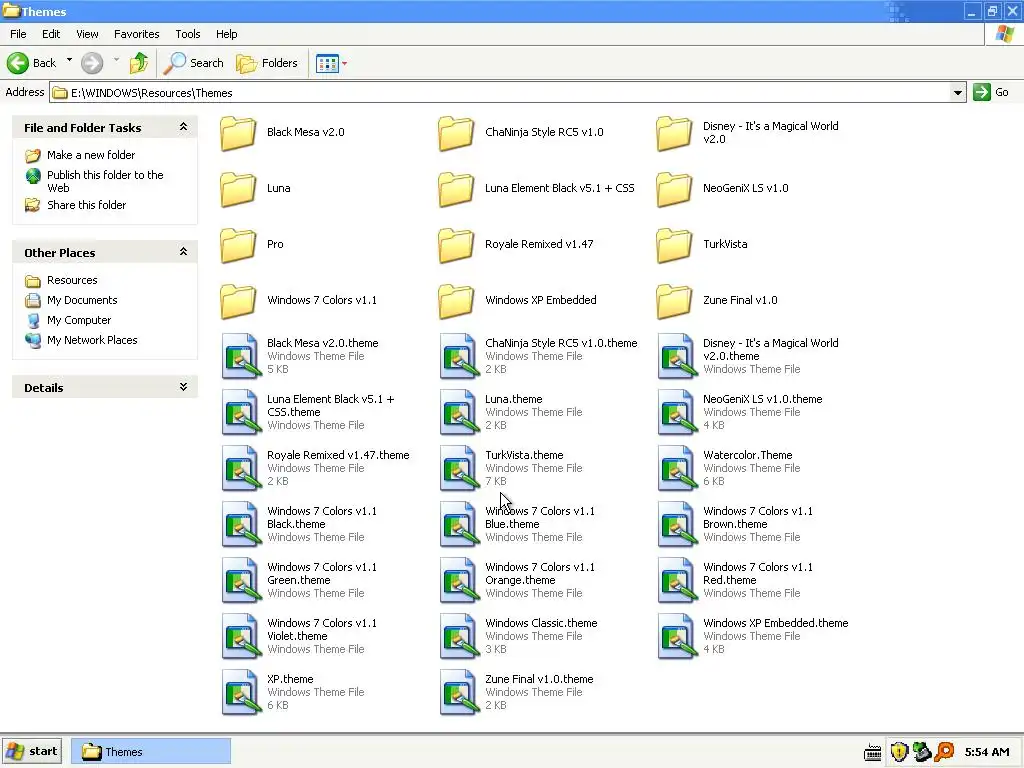Collapse the Other Places panel
The height and width of the screenshot is (768, 1024).
coord(184,252)
